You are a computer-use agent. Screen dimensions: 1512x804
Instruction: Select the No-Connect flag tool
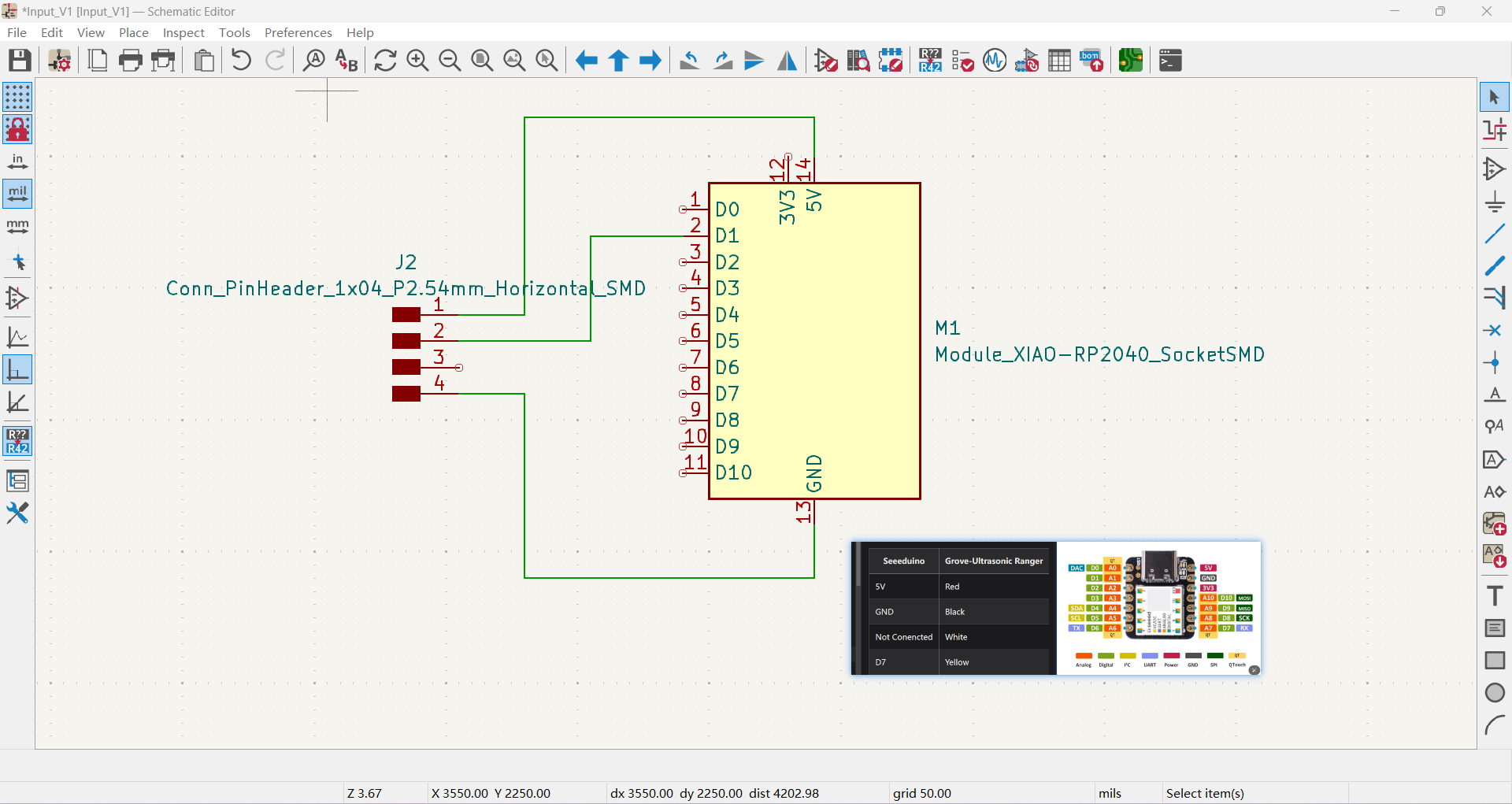tap(1494, 331)
